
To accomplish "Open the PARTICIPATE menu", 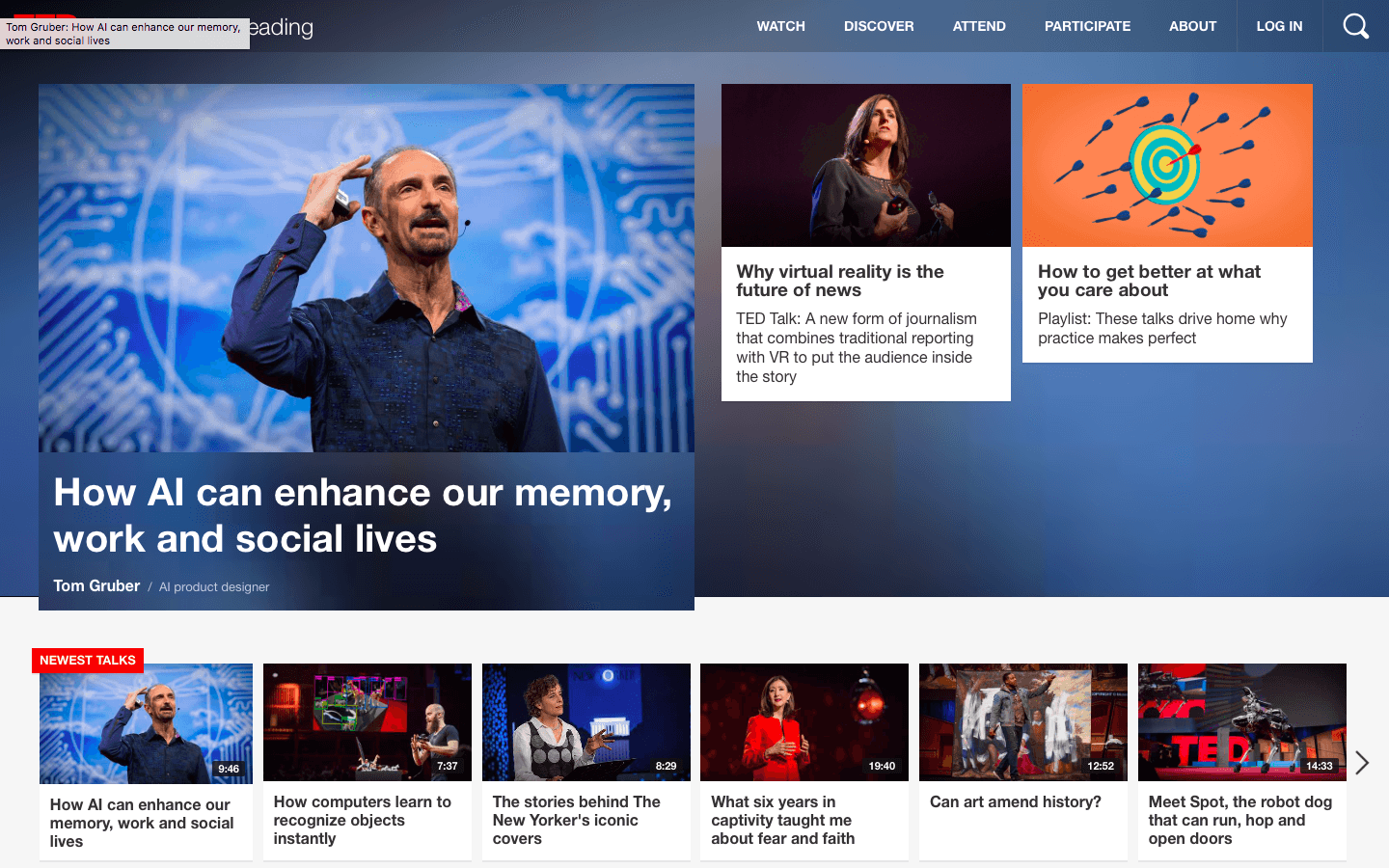I will click(1087, 26).
